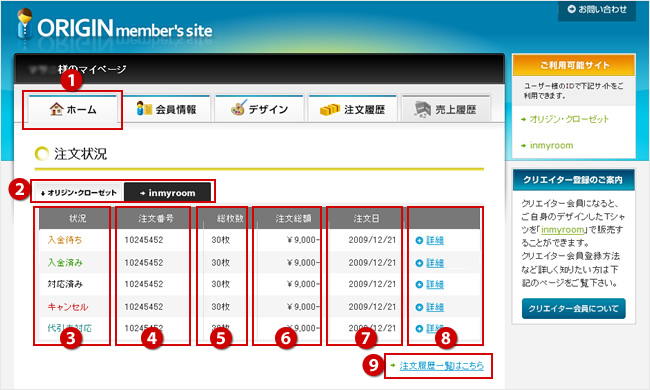The width and height of the screenshot is (650, 390).
Task: Open 詳細 link for 入金済み order
Action: pos(435,263)
